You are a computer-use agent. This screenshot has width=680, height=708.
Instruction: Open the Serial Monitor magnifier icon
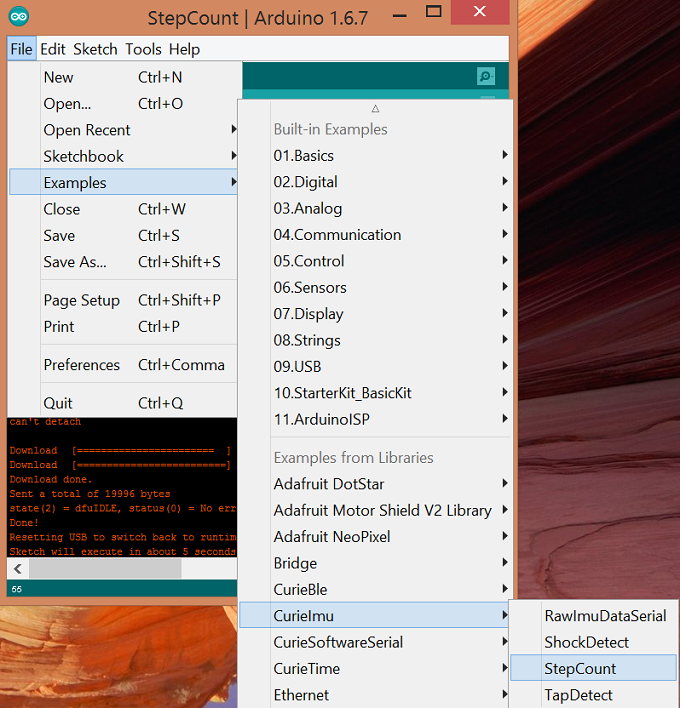click(x=485, y=76)
